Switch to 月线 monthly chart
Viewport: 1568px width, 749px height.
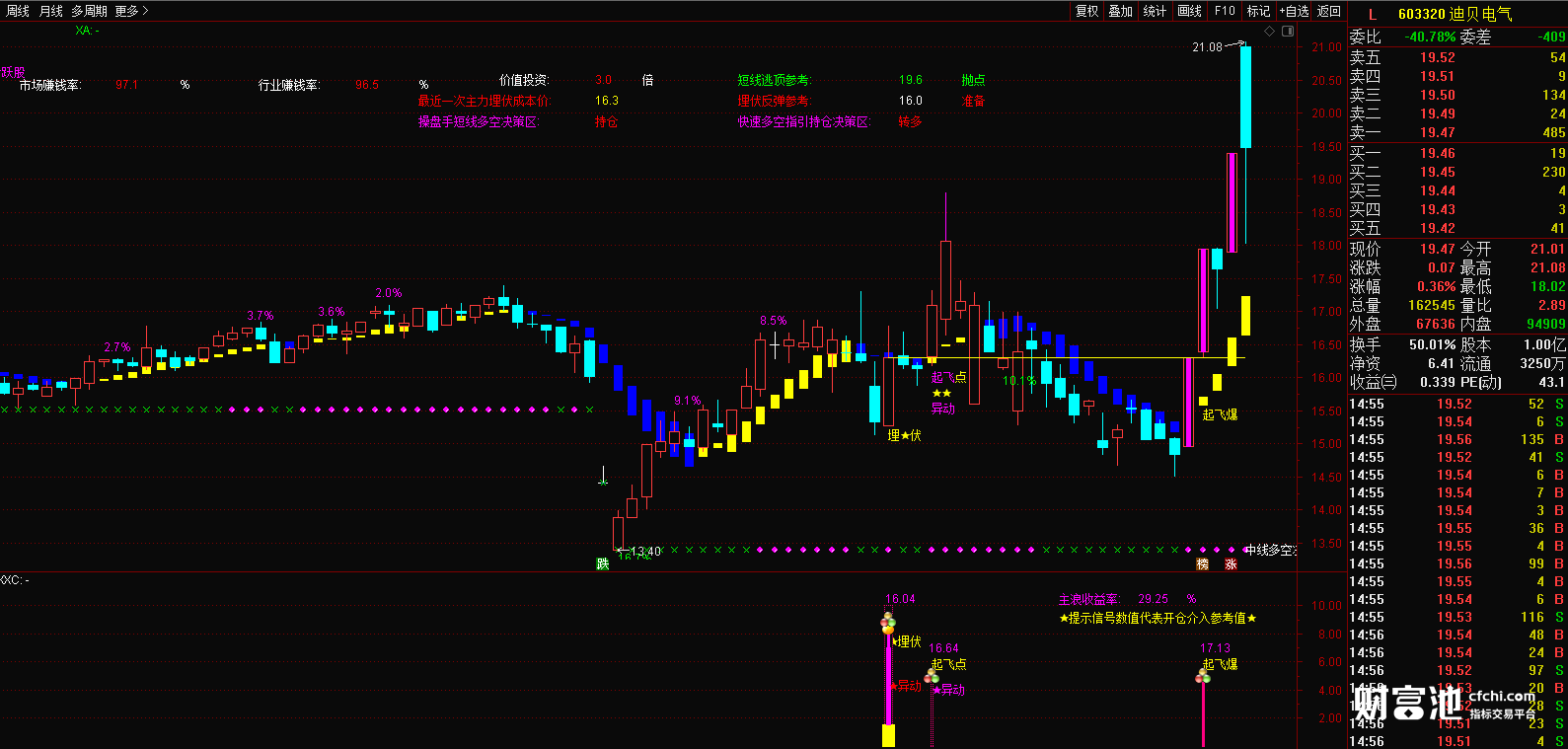50,11
